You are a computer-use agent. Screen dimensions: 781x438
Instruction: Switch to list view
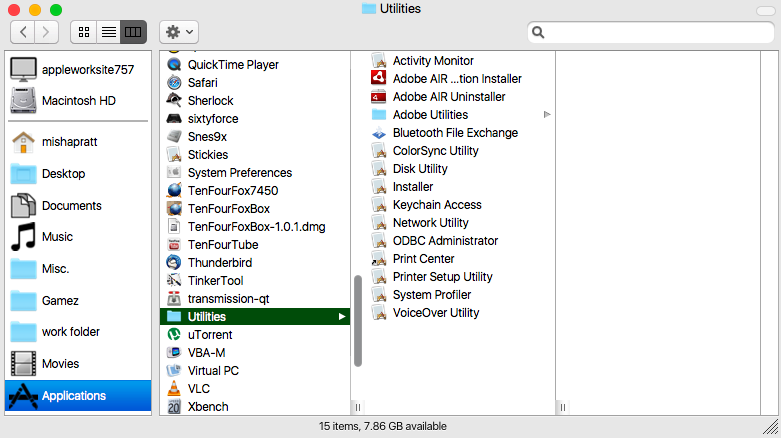pyautogui.click(x=109, y=32)
